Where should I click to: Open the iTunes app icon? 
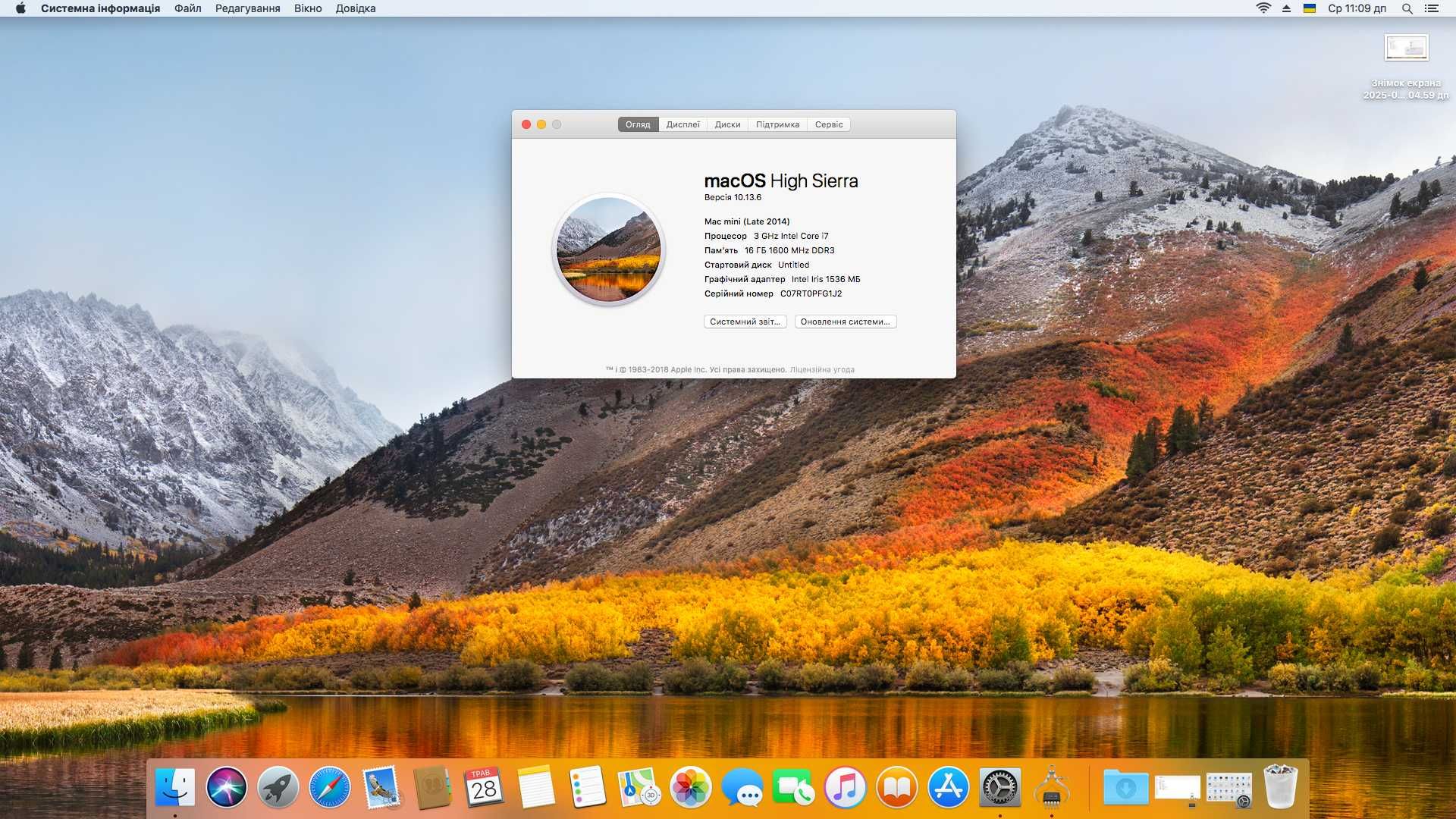tap(845, 787)
